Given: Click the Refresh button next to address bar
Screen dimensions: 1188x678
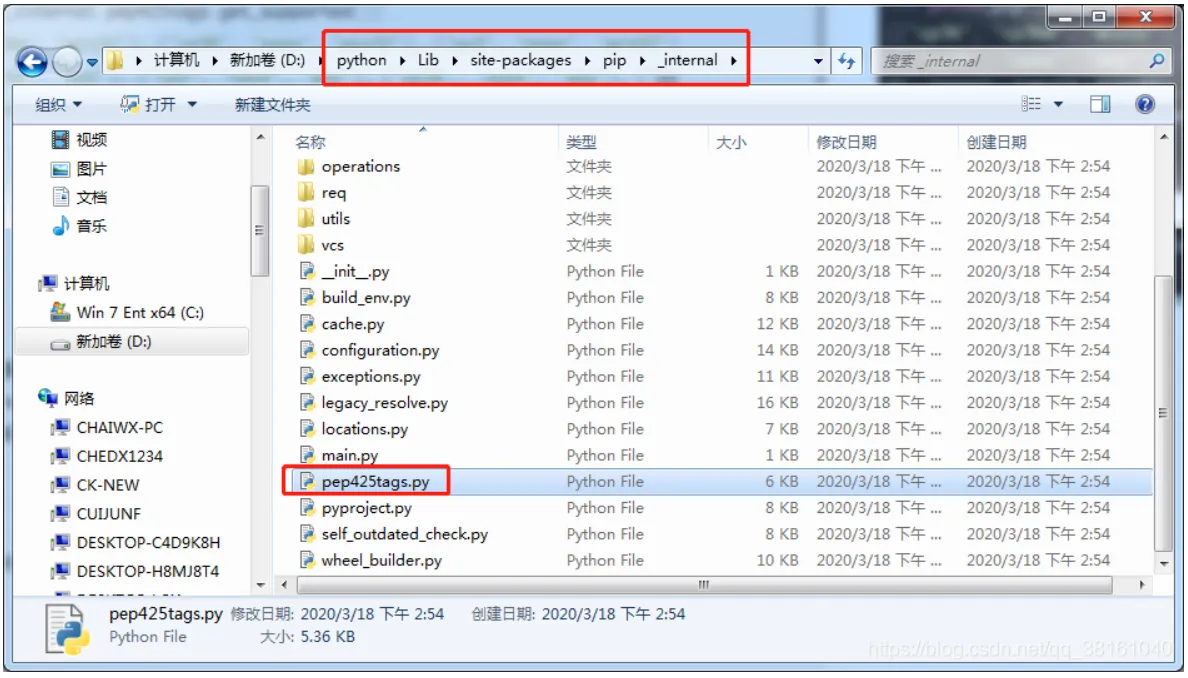Looking at the screenshot, I should pos(846,61).
